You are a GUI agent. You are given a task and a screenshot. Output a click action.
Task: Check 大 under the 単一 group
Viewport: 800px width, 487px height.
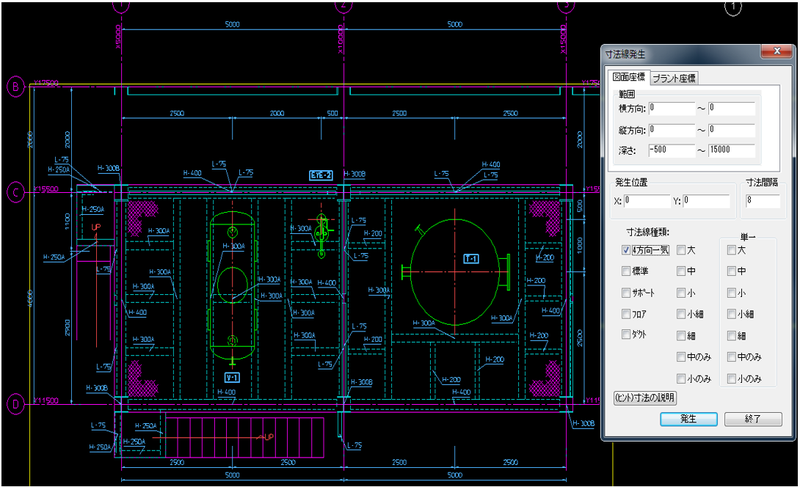click(x=730, y=250)
